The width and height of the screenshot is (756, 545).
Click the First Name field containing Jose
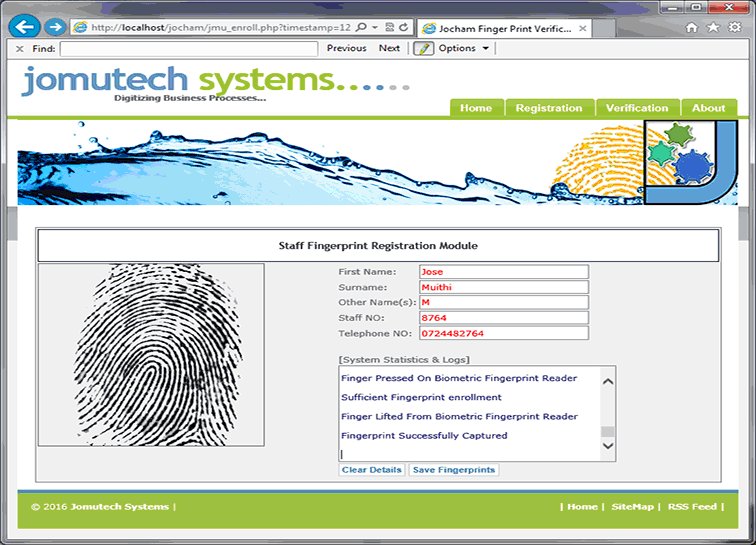[504, 272]
